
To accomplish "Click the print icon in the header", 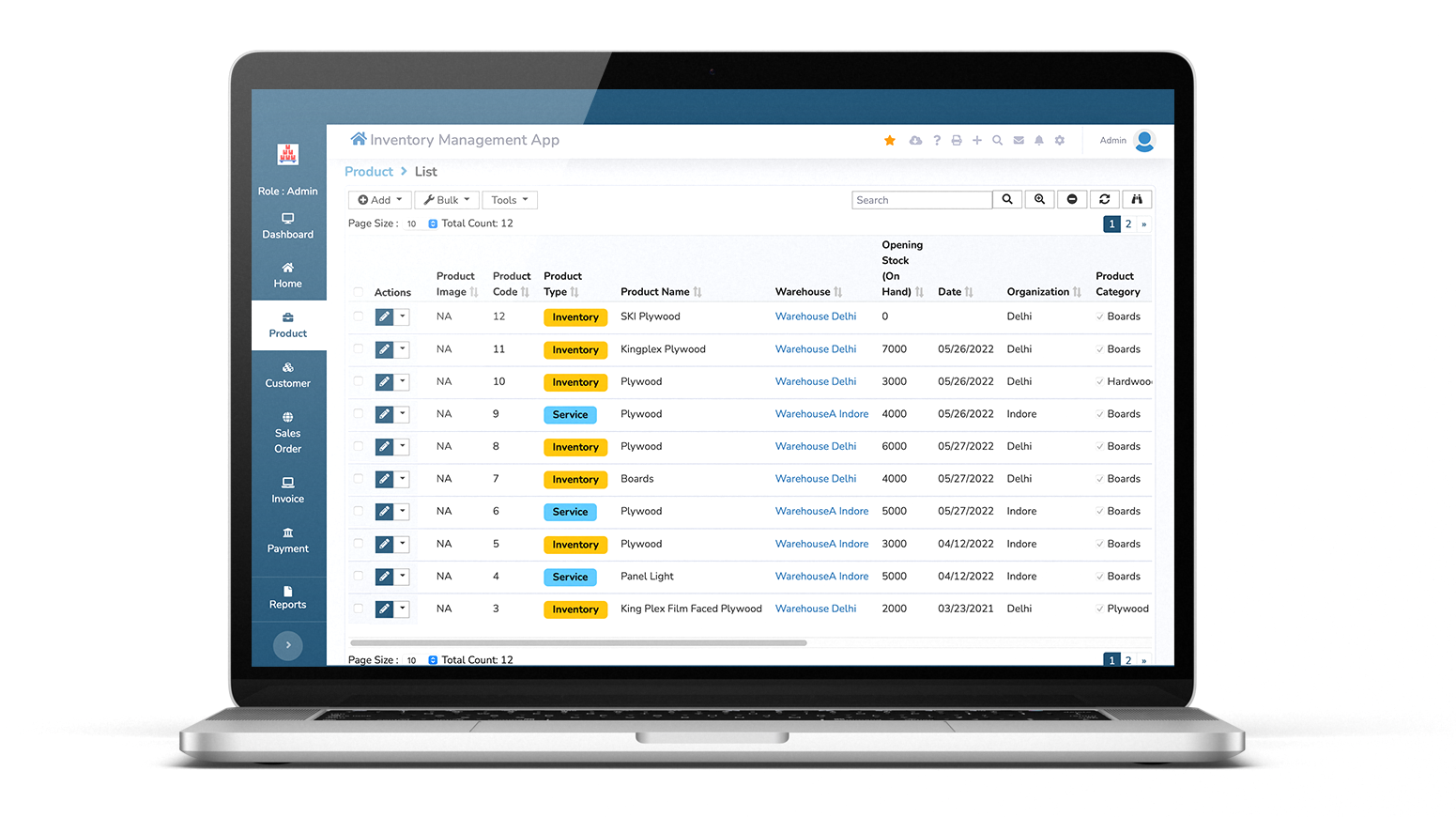I will [x=957, y=140].
